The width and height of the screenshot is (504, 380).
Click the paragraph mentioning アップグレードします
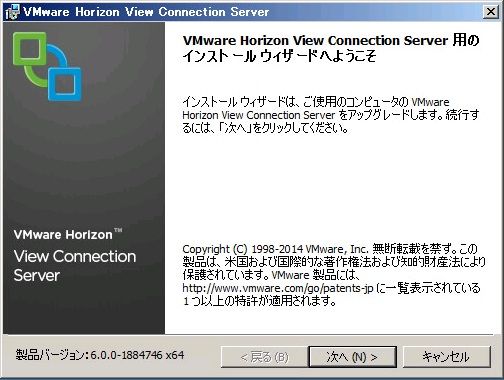coord(331,115)
